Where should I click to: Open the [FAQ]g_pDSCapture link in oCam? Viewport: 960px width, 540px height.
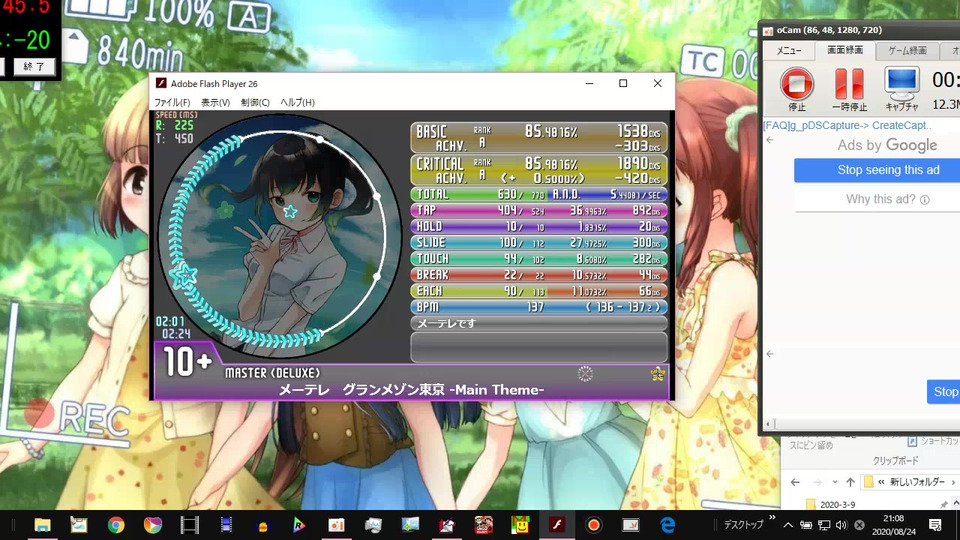click(x=847, y=125)
